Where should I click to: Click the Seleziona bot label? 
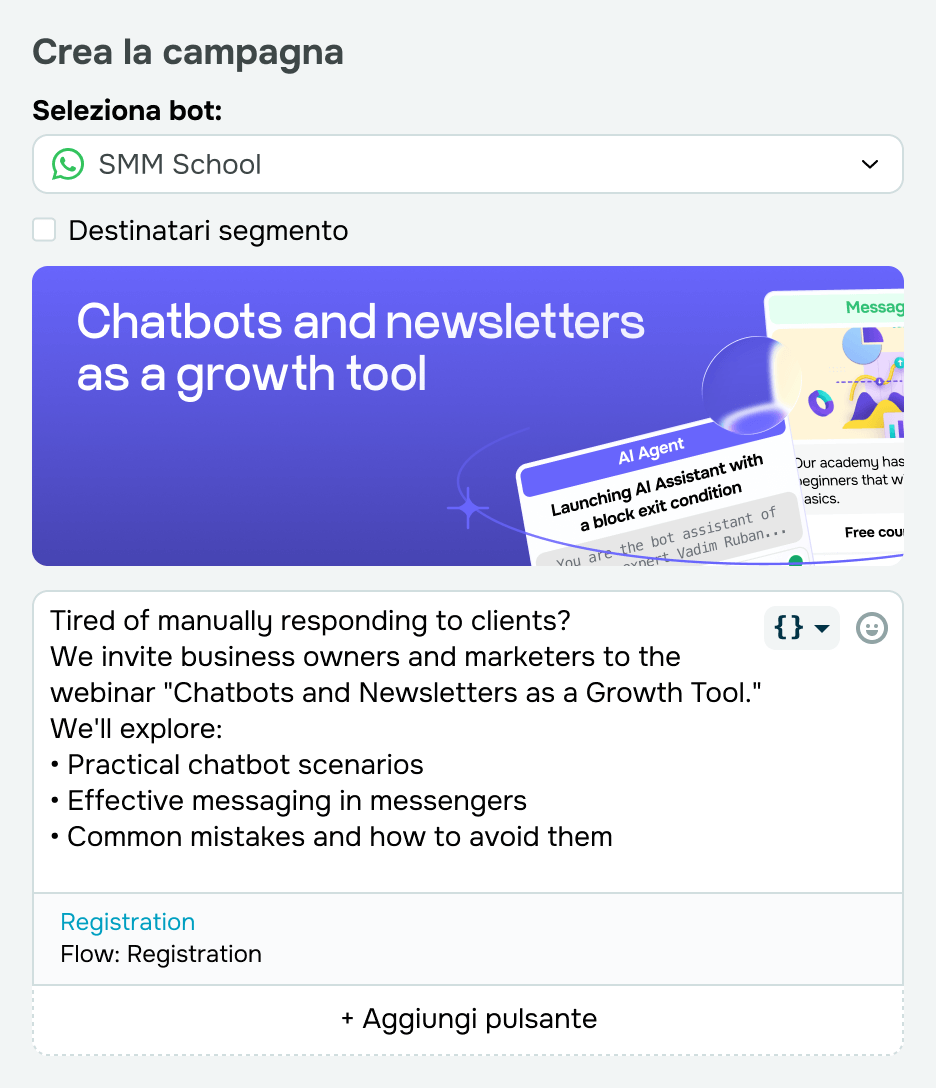(127, 110)
